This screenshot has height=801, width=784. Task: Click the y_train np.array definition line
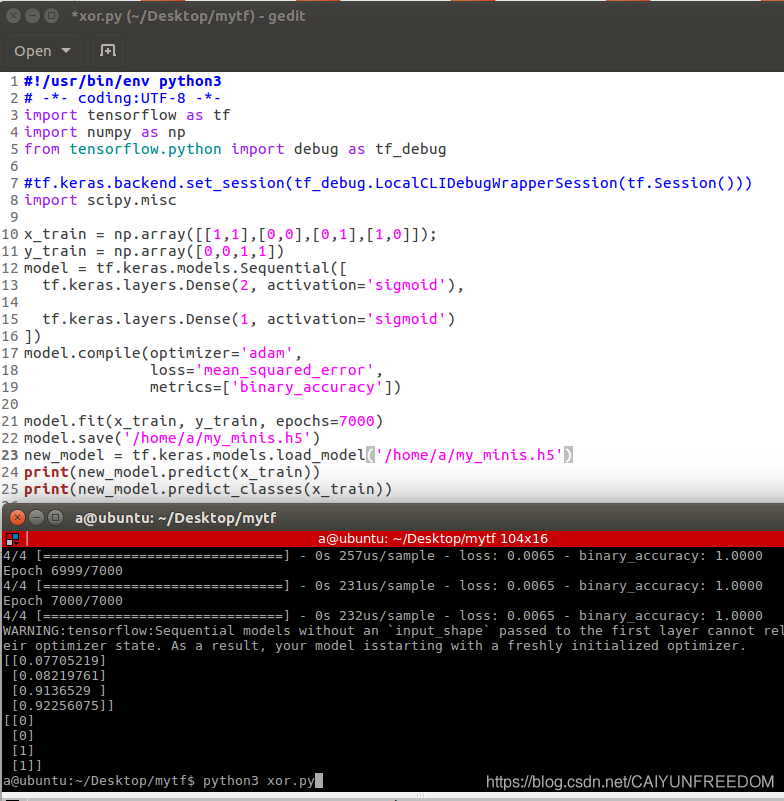point(154,251)
